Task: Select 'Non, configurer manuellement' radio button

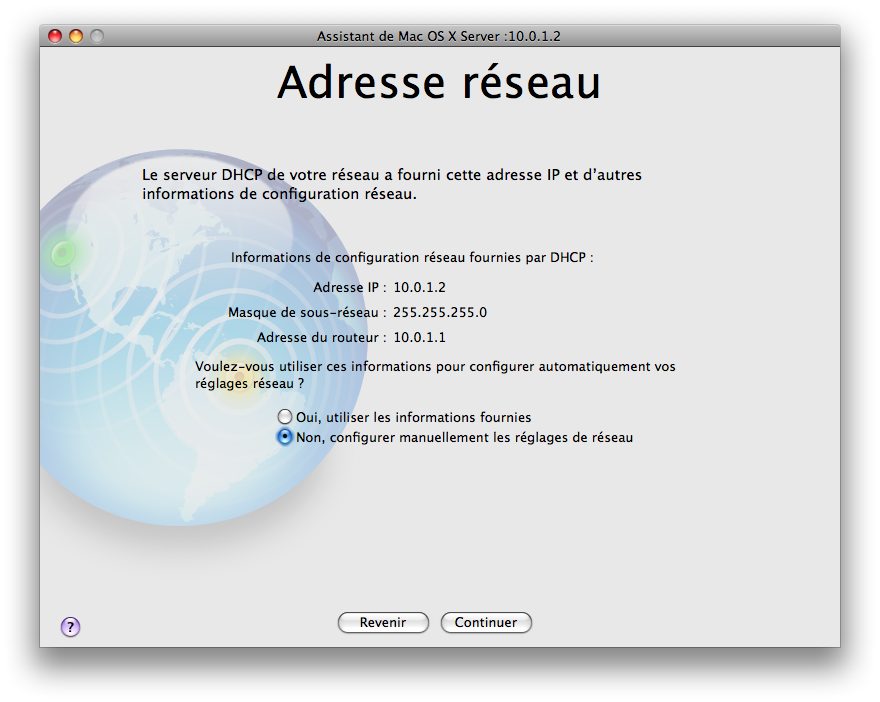Action: [285, 437]
